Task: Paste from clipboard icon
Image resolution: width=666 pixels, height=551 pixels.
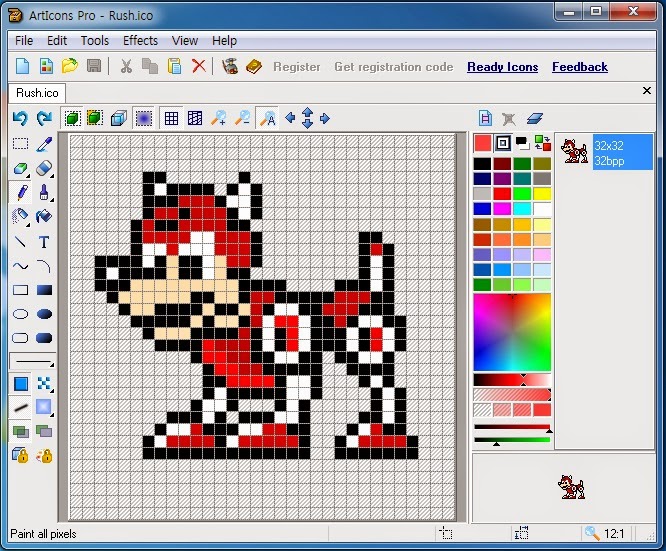Action: (174, 66)
